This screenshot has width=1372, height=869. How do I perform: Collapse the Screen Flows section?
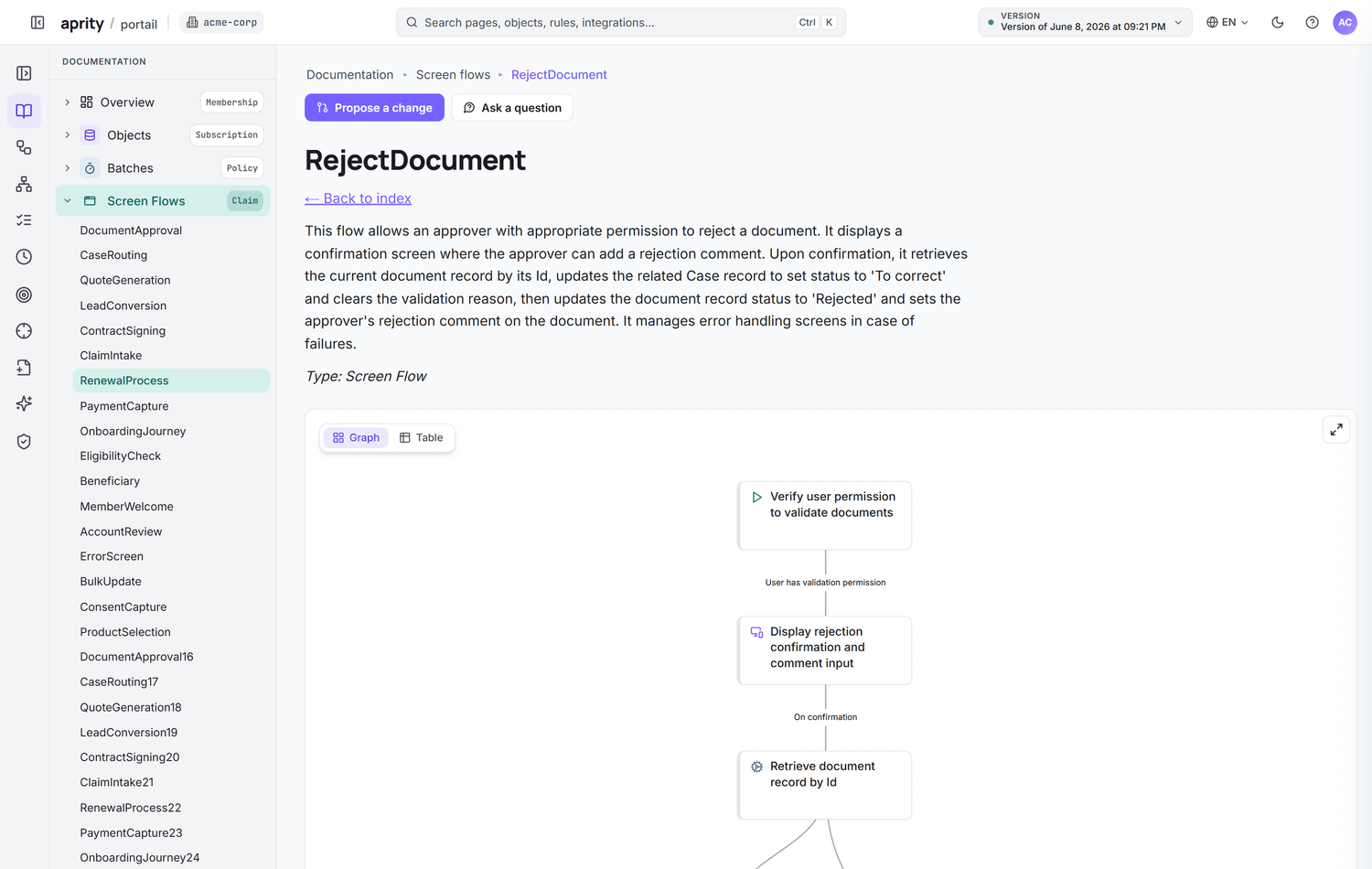click(x=67, y=201)
